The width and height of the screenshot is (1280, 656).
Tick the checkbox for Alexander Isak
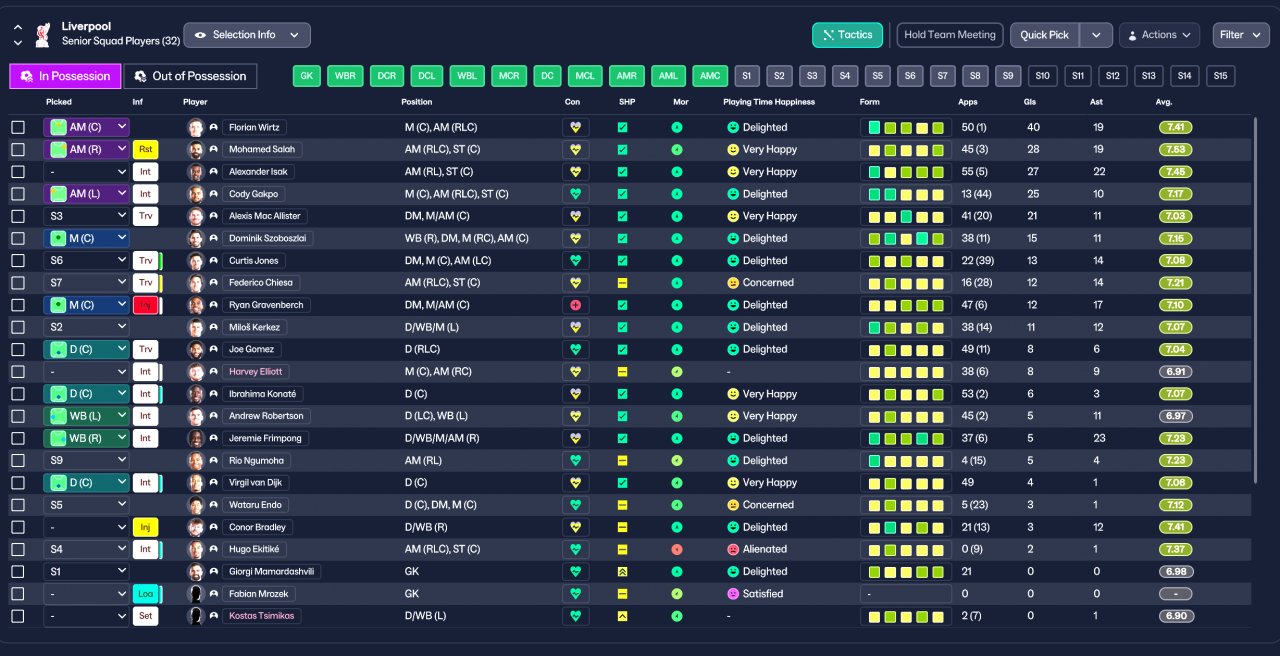click(18, 172)
